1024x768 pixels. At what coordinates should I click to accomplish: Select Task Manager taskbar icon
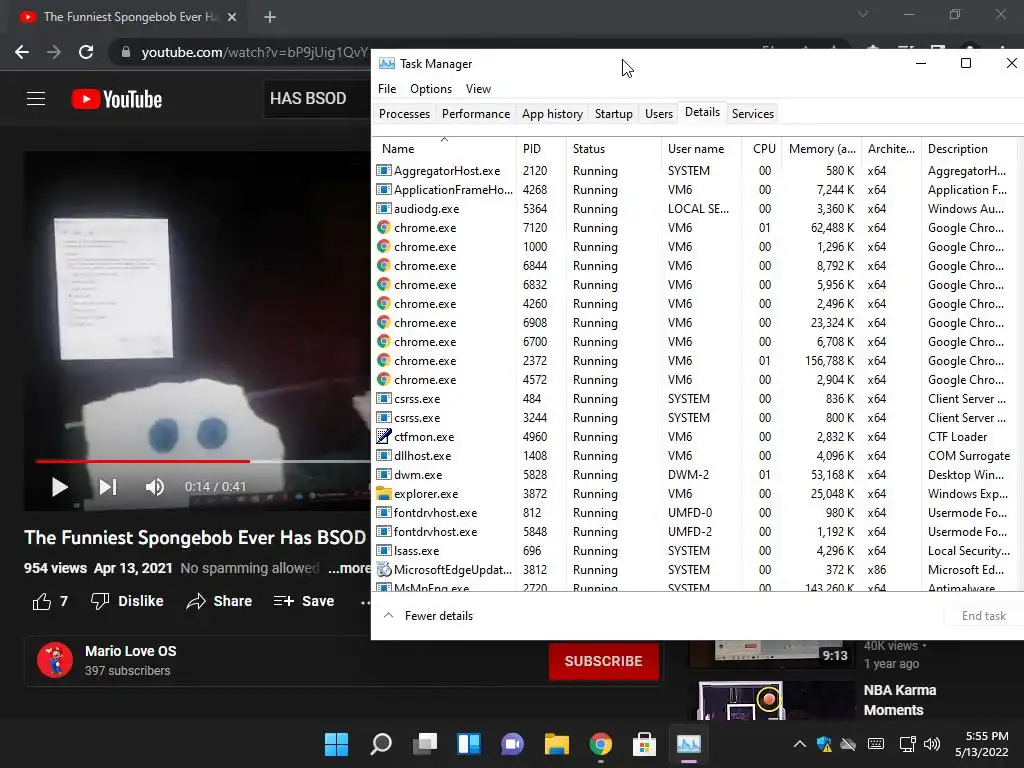(x=688, y=744)
